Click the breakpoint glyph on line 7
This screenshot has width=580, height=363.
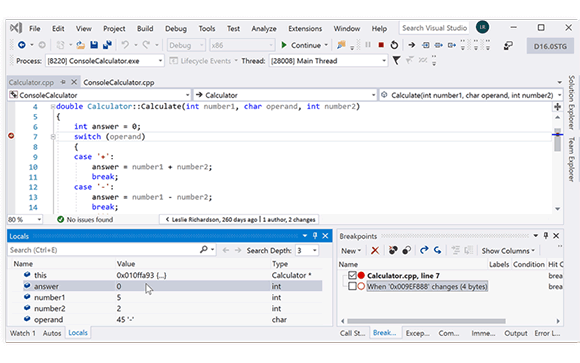(11, 136)
